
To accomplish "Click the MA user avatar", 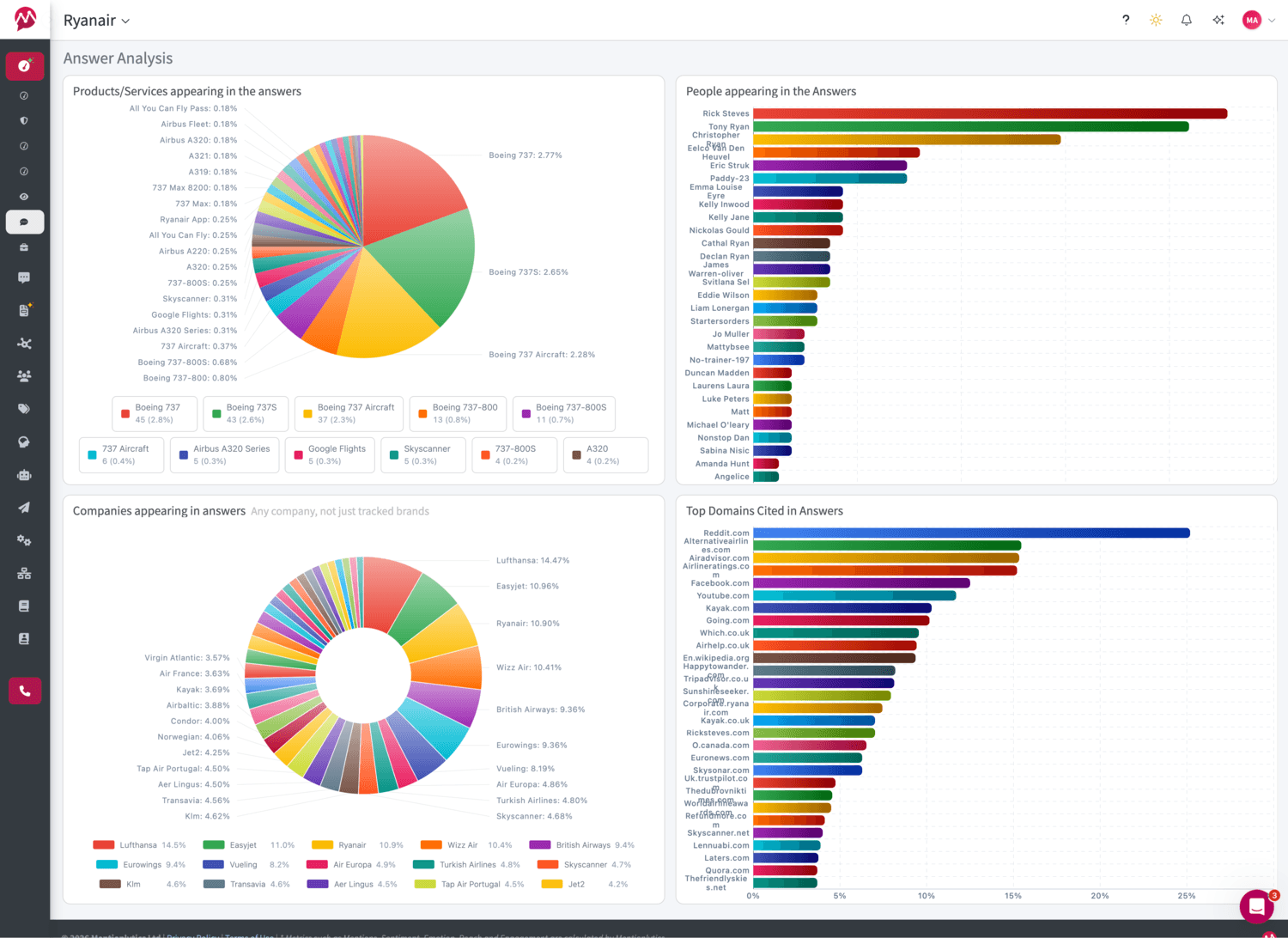I will [x=1252, y=20].
